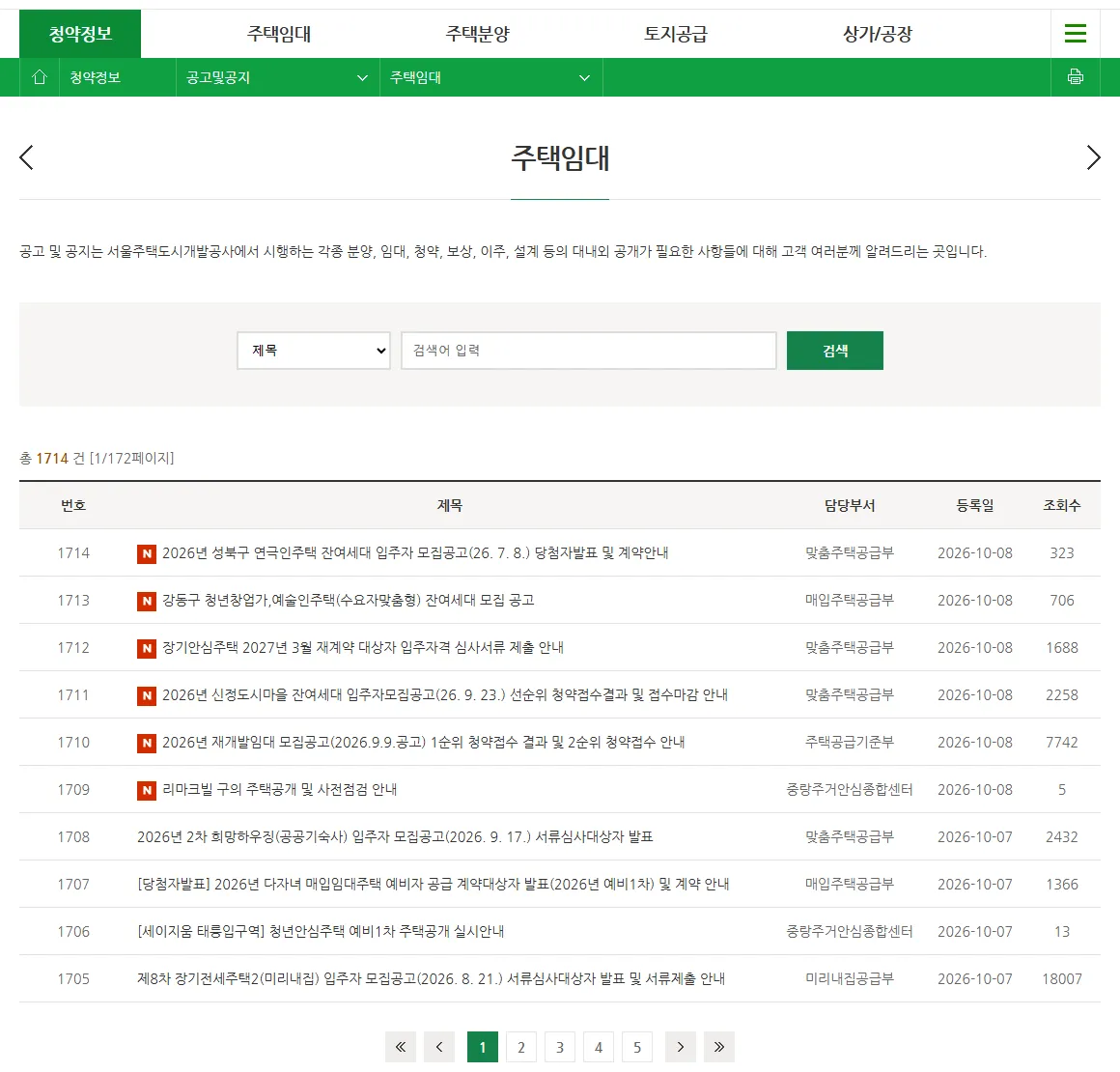Click the 검색 search button
This screenshot has height=1072, width=1120.
pyautogui.click(x=835, y=351)
